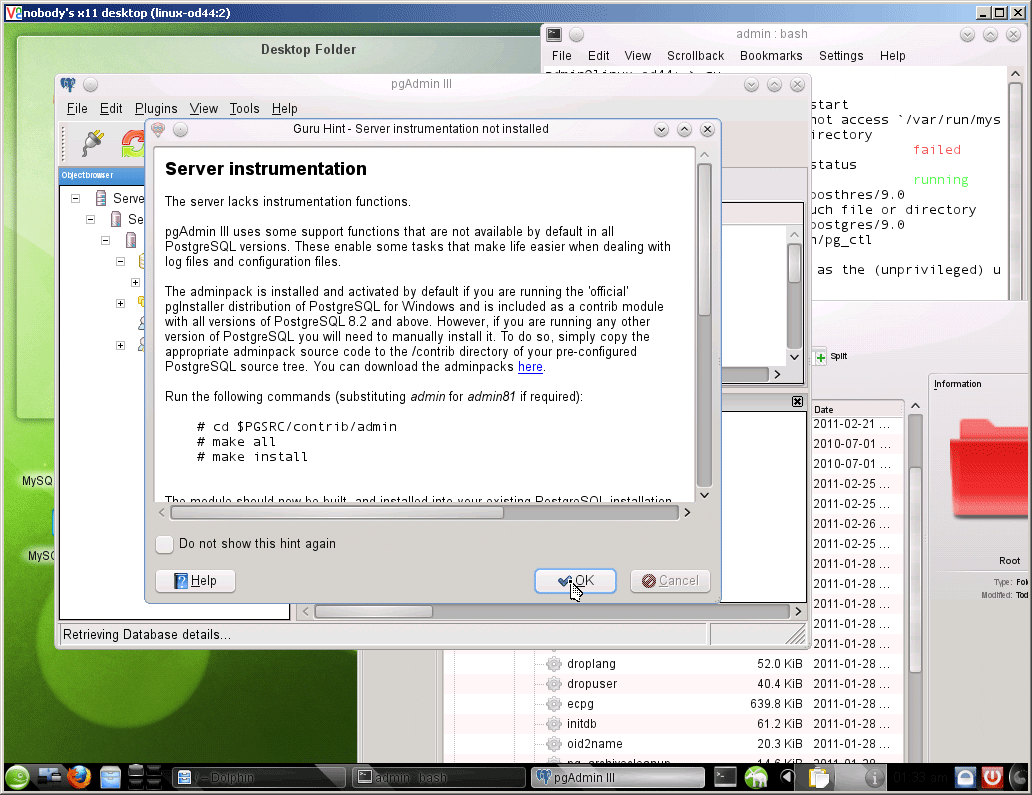Launch Firefox from the taskbar
Screen dimensions: 1032x795
79,778
